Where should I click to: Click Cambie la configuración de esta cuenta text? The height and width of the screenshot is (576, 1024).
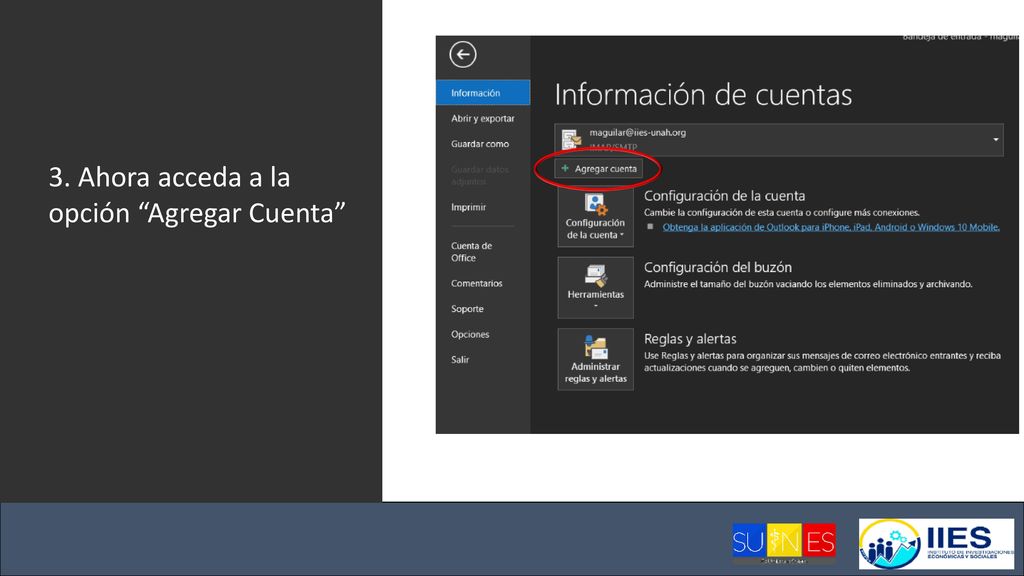pyautogui.click(x=782, y=213)
